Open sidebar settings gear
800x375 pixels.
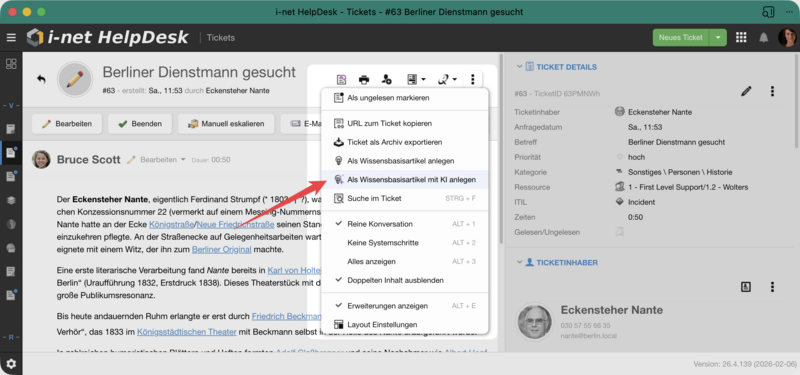click(11, 364)
